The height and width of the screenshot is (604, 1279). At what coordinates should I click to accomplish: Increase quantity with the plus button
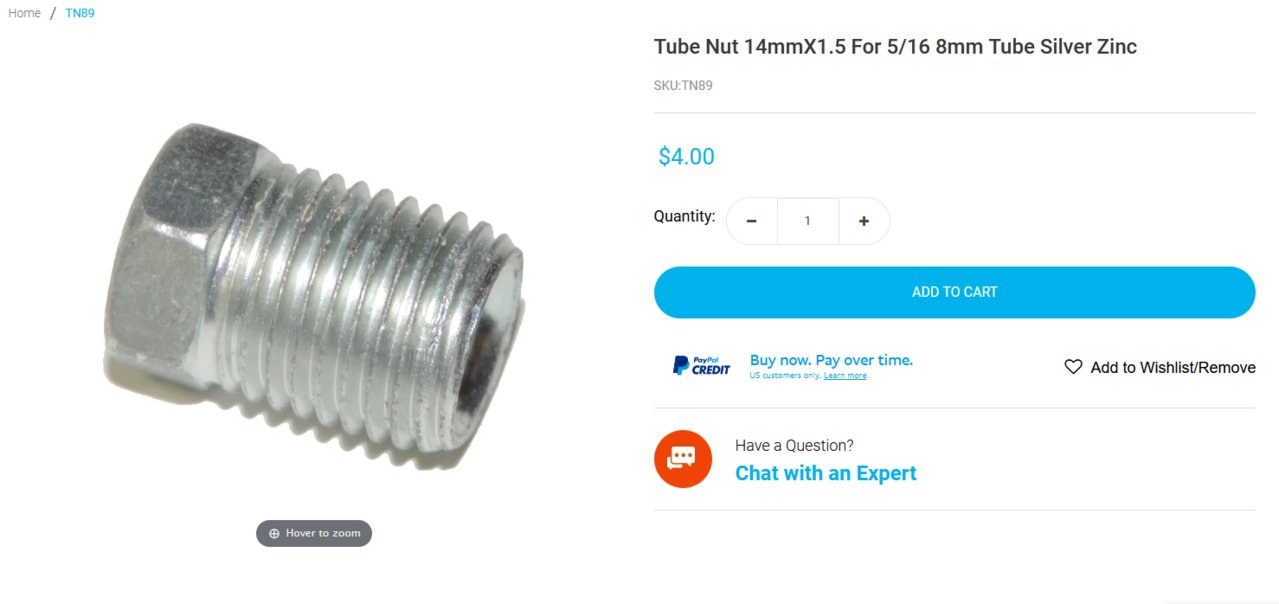click(x=864, y=221)
